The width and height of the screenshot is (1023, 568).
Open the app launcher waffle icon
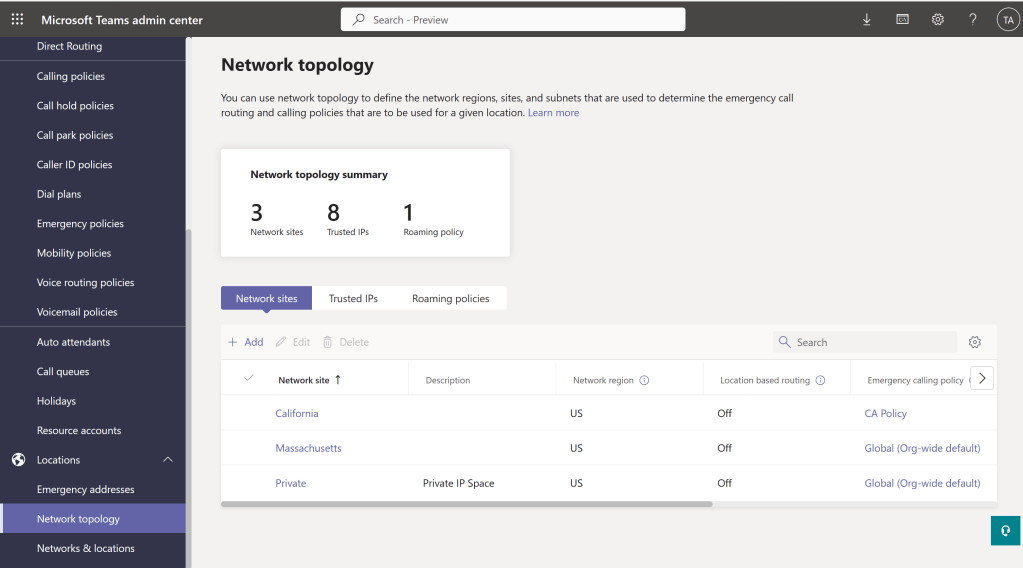(17, 19)
